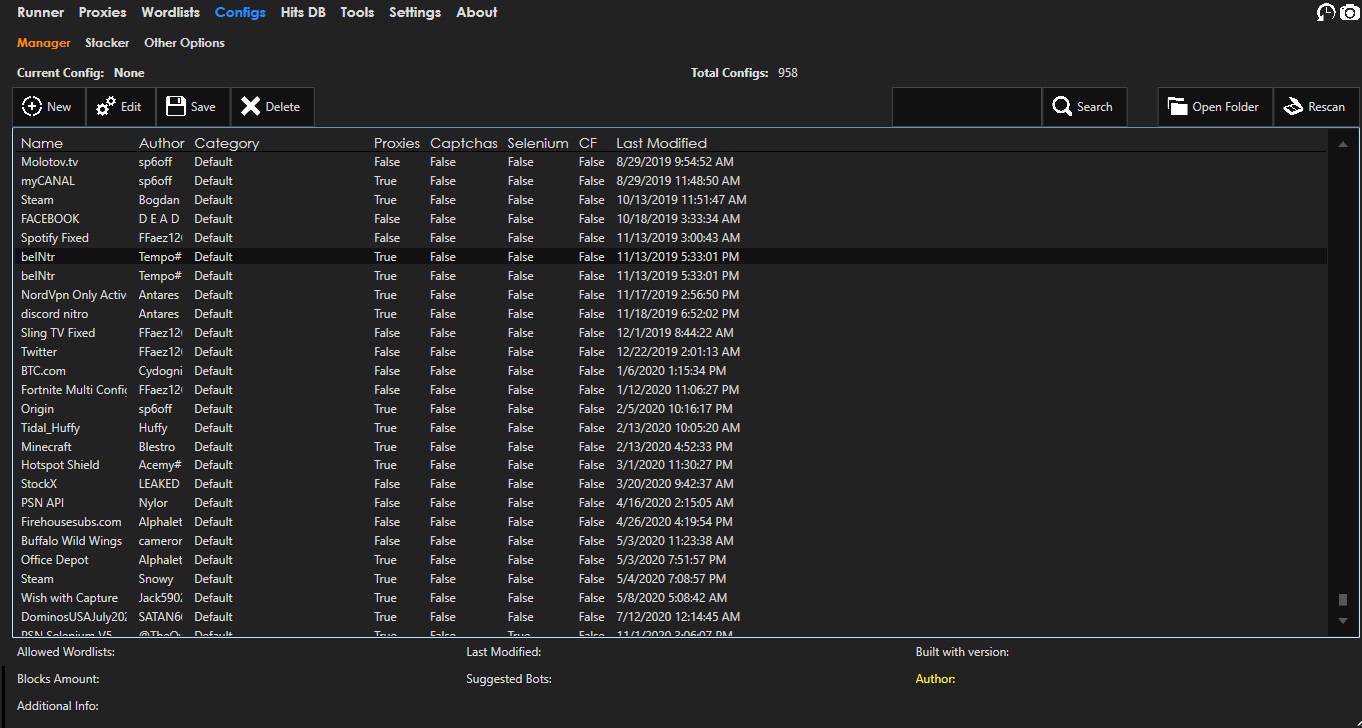Image resolution: width=1362 pixels, height=728 pixels.
Task: Sort by Category column header
Action: coord(227,143)
